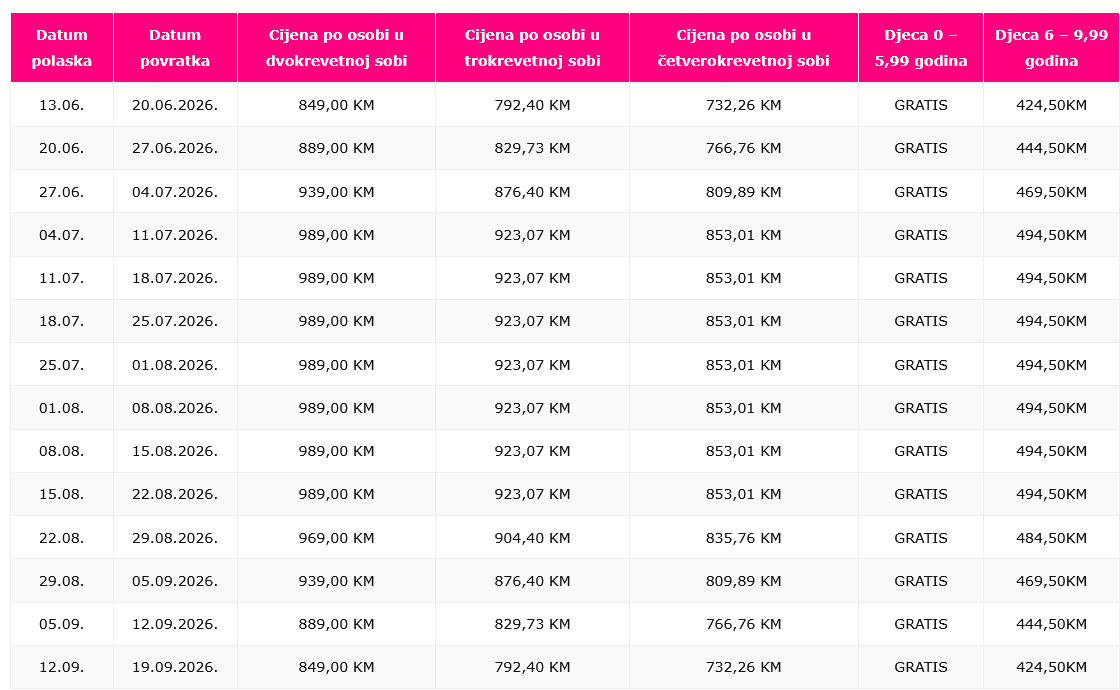Image resolution: width=1120 pixels, height=690 pixels.
Task: Select the 835,76 KM quadruple room price
Action: point(743,538)
